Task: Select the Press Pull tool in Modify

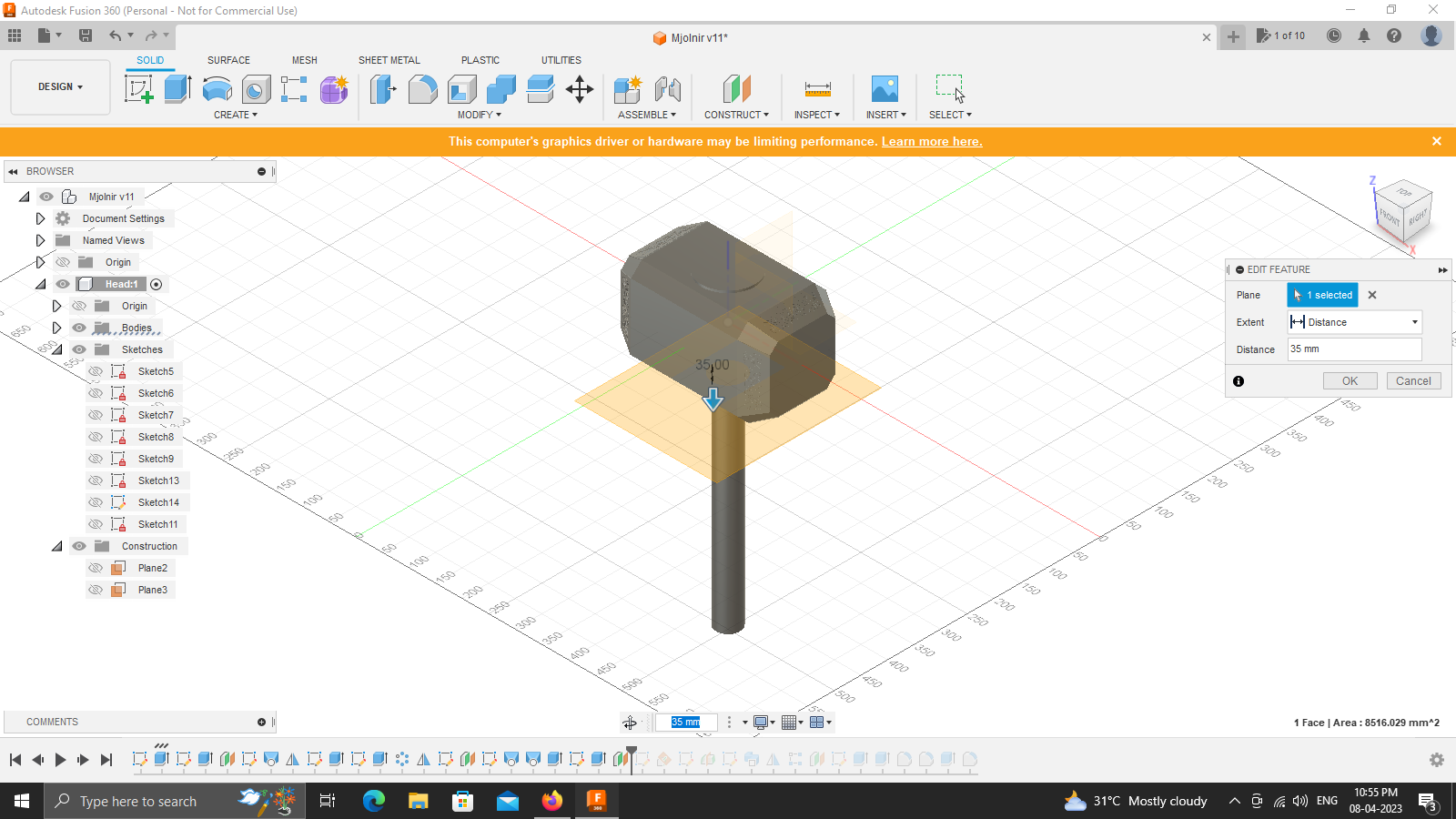Action: pyautogui.click(x=382, y=88)
